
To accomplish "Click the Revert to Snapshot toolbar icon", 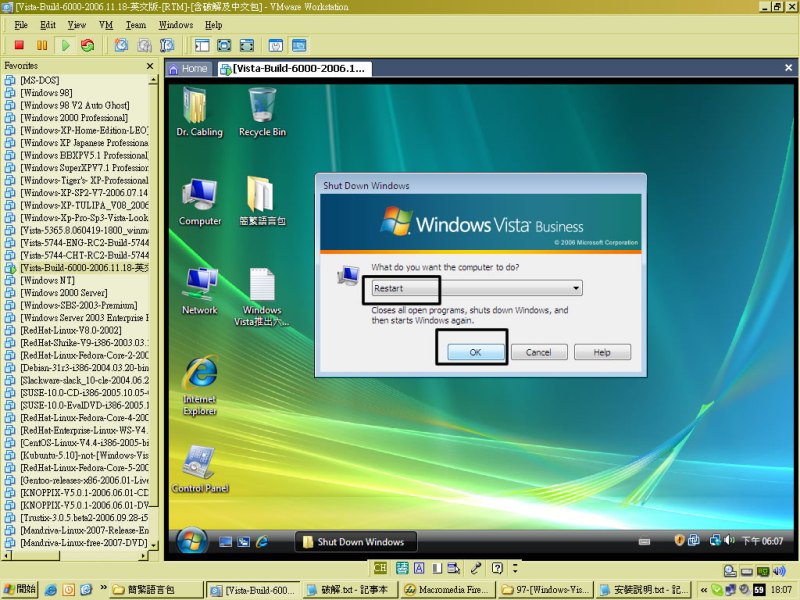I will [144, 45].
